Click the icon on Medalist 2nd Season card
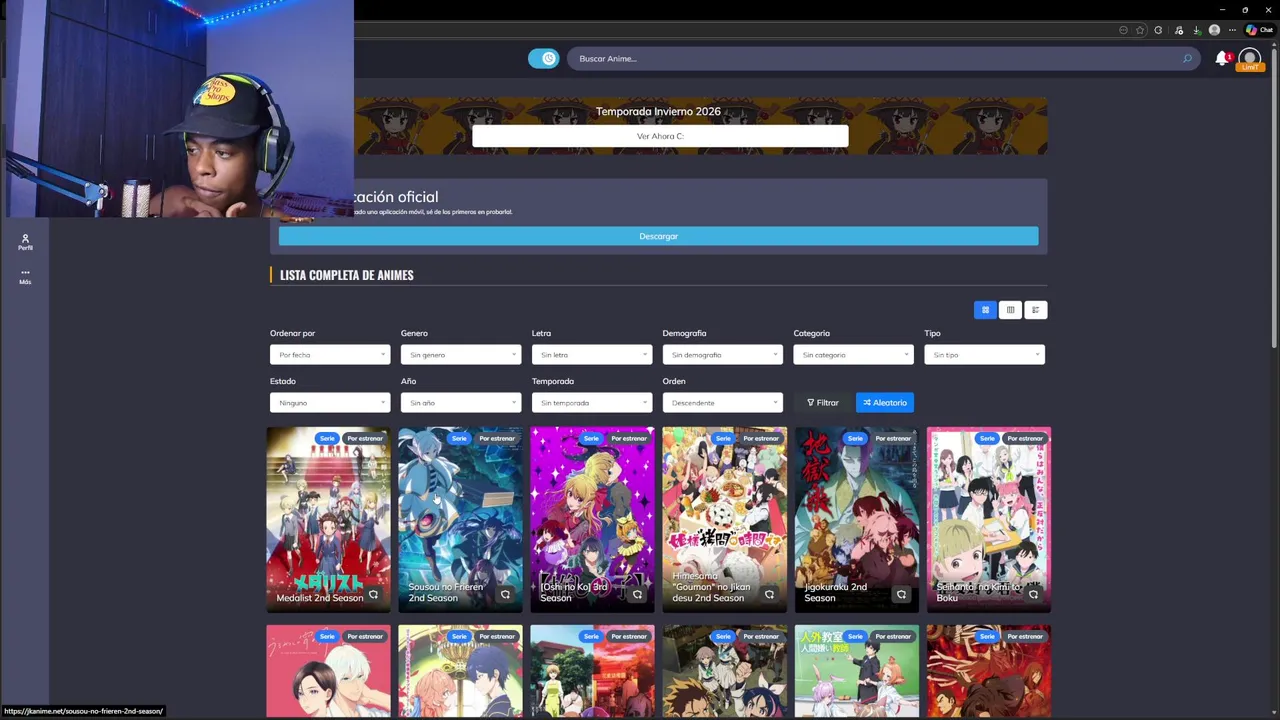Viewport: 1280px width, 720px height. (x=373, y=594)
